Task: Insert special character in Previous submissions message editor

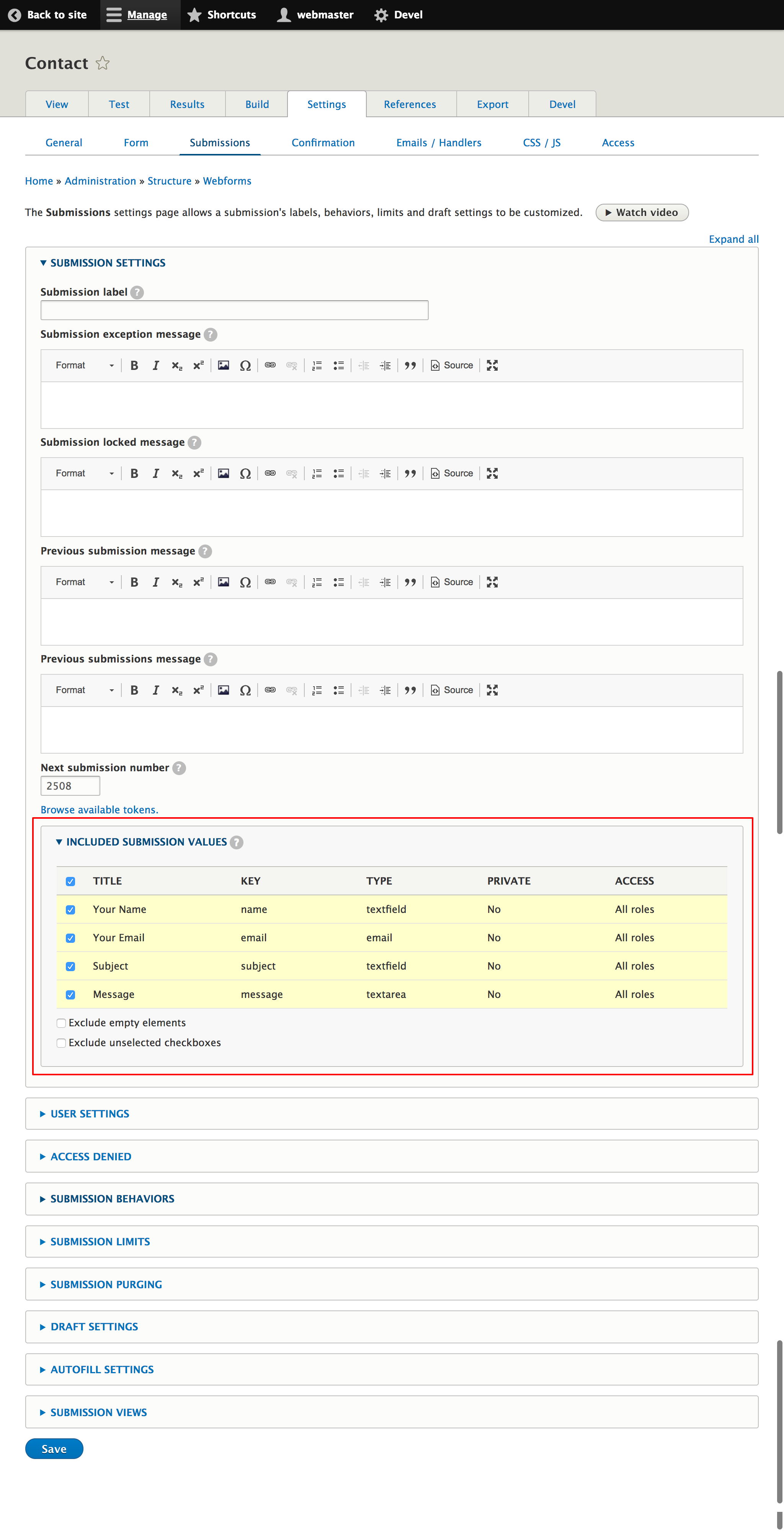Action: pos(245,690)
